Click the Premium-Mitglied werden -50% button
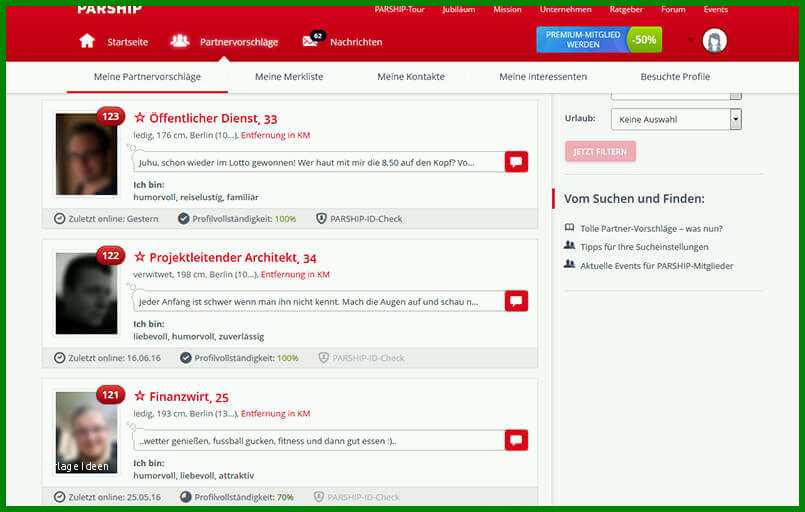This screenshot has width=805, height=512. [599, 40]
